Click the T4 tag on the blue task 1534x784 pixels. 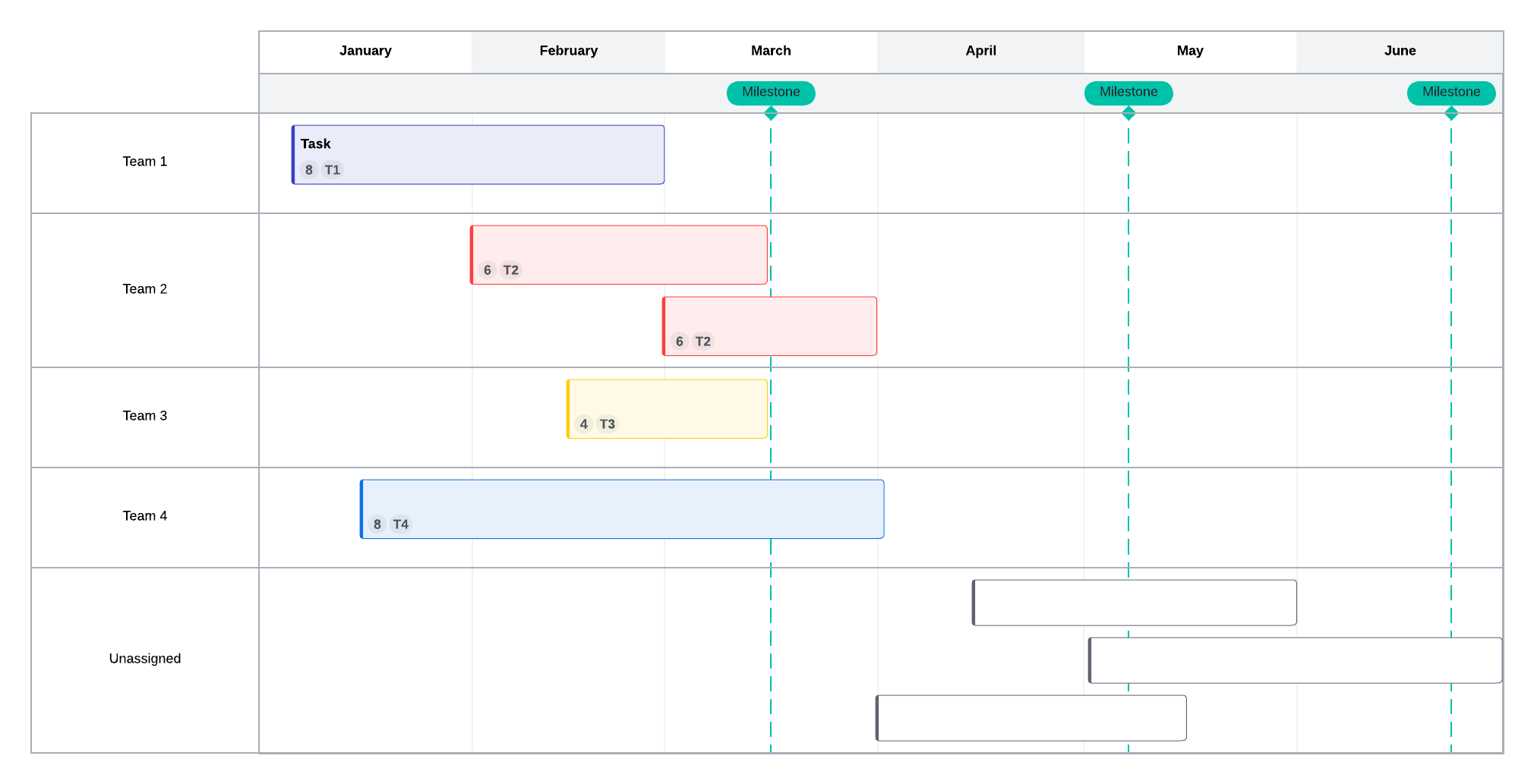tap(401, 524)
